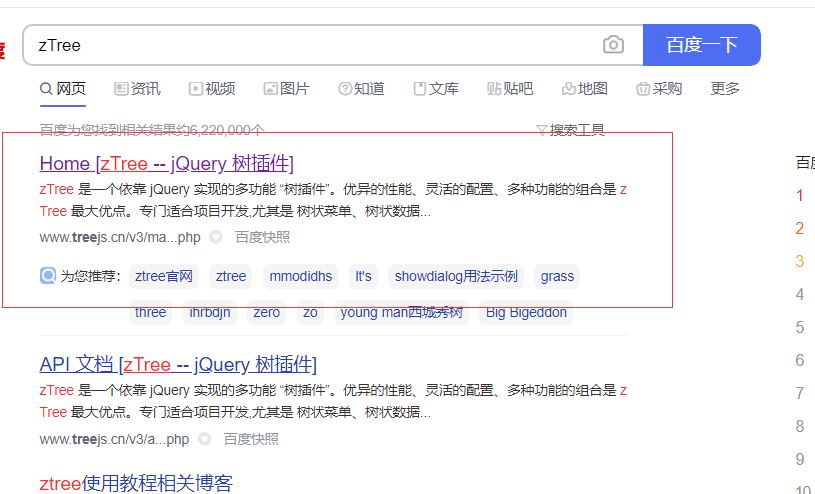Click hot list rank number 9
815x494 pixels.
(800, 460)
